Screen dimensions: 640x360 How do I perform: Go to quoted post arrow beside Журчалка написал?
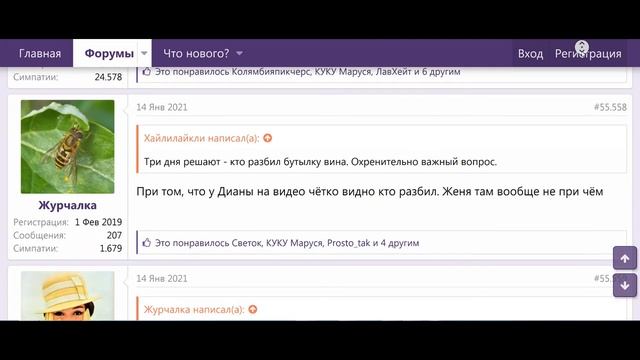click(253, 309)
